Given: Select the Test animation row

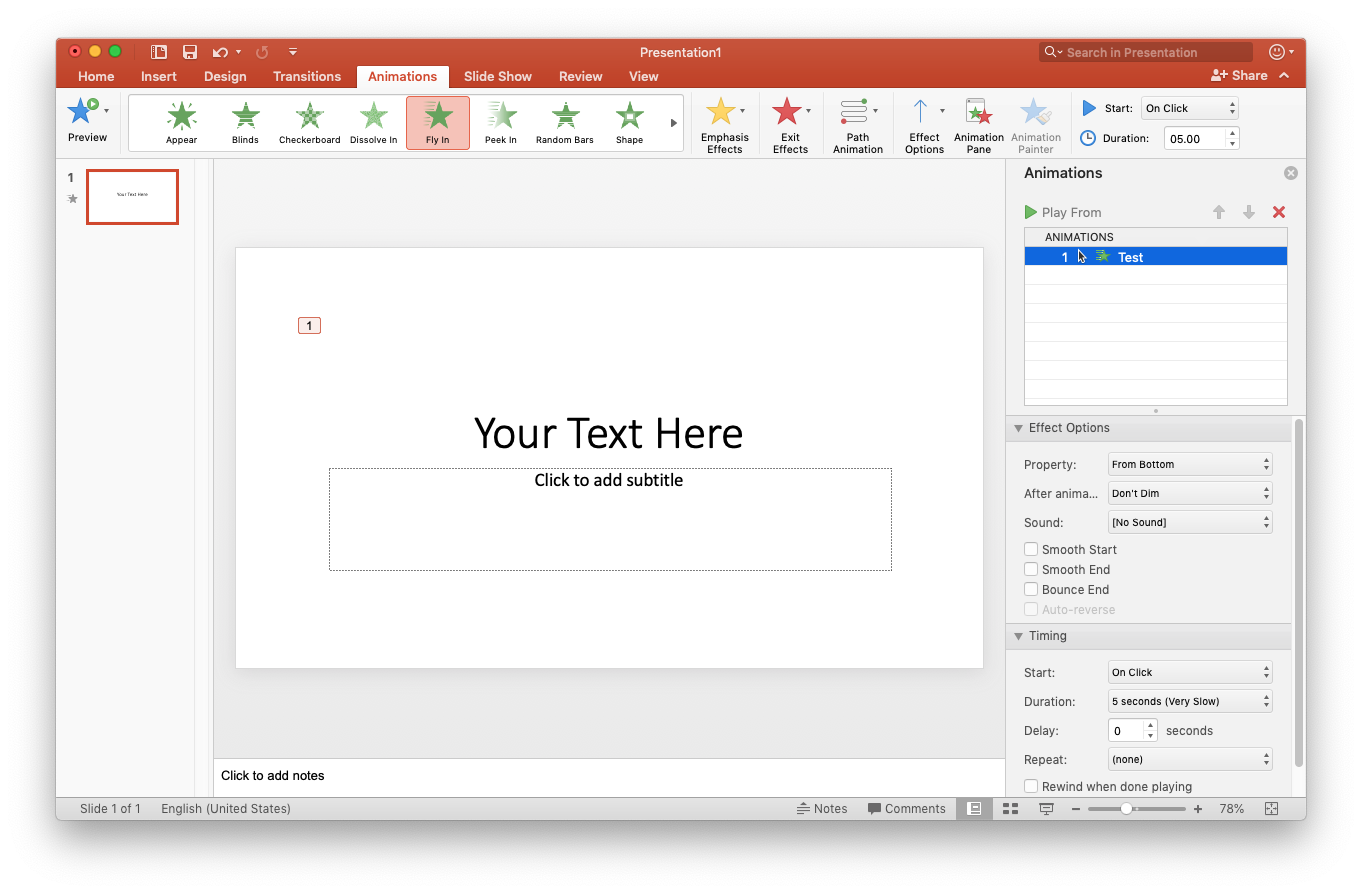Looking at the screenshot, I should point(1155,257).
